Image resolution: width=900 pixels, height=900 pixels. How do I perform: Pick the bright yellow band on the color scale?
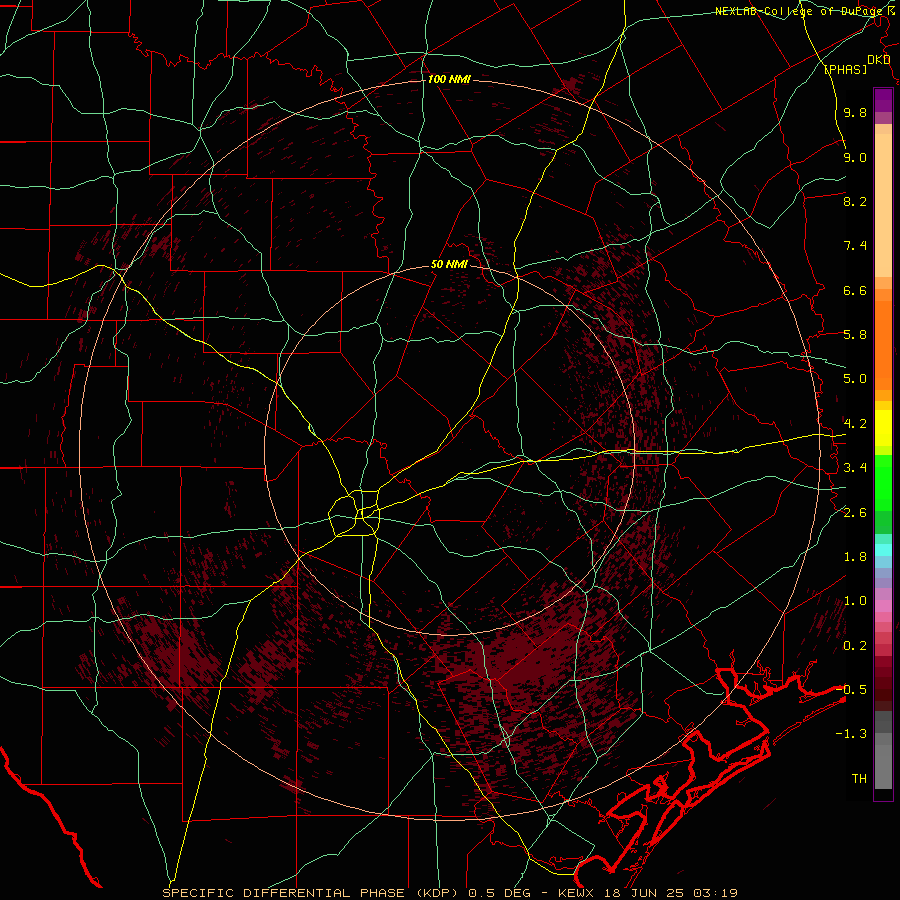(883, 428)
